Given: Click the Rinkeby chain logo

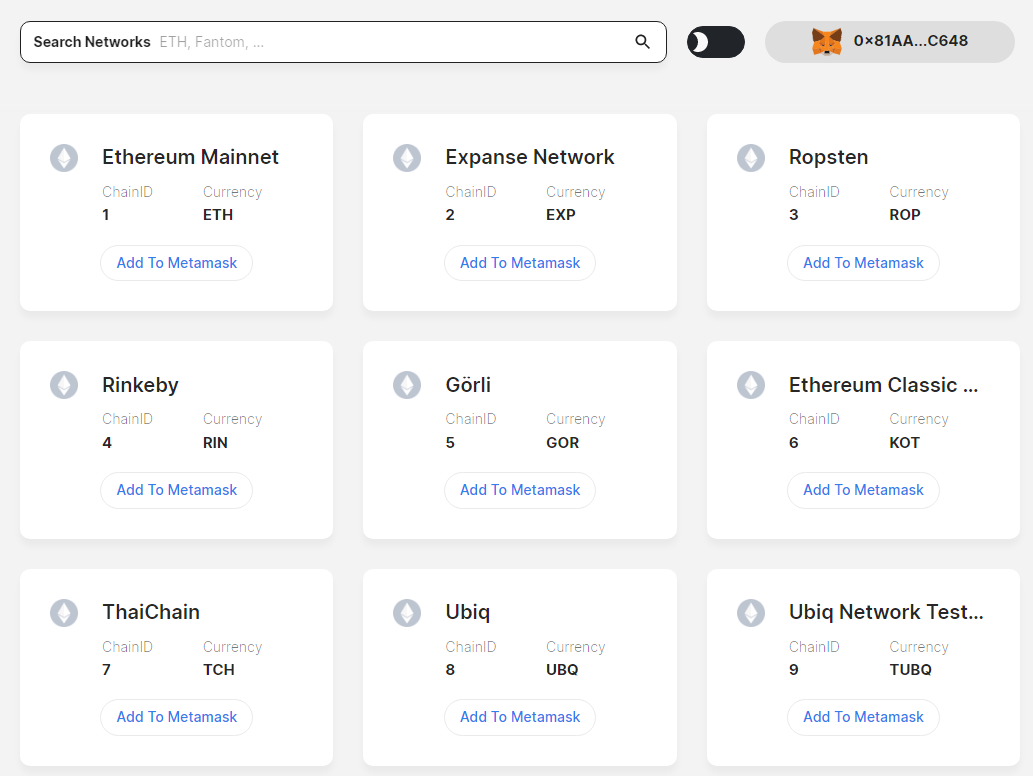Looking at the screenshot, I should pos(64,385).
